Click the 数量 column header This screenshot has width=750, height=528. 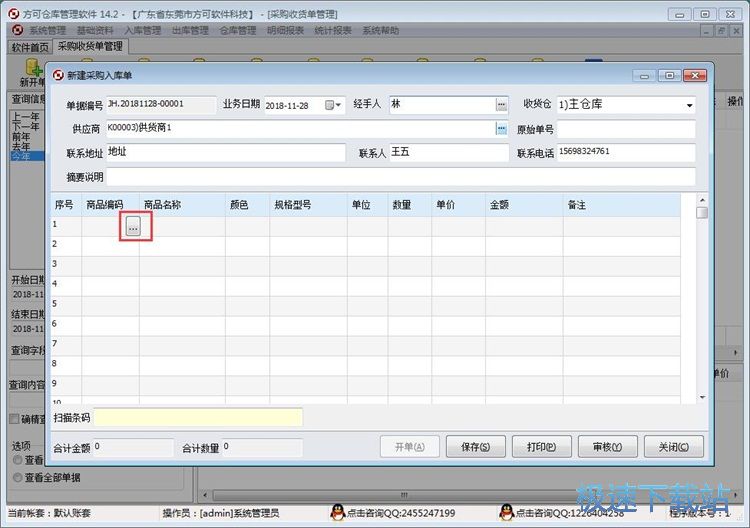pyautogui.click(x=409, y=205)
